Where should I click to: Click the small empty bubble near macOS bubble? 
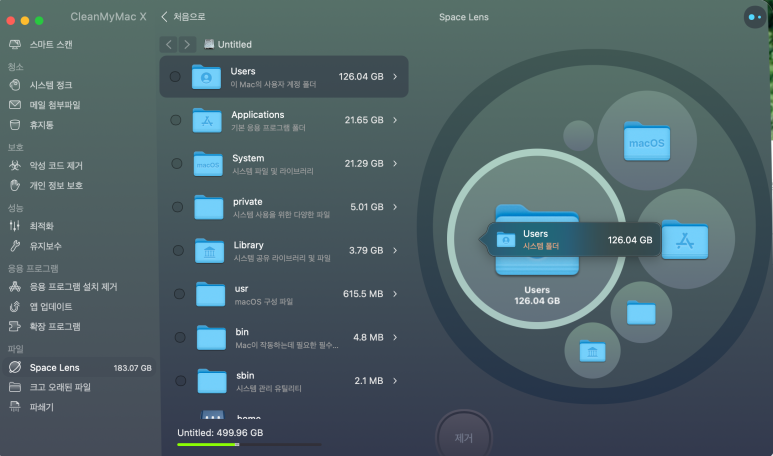[578, 136]
